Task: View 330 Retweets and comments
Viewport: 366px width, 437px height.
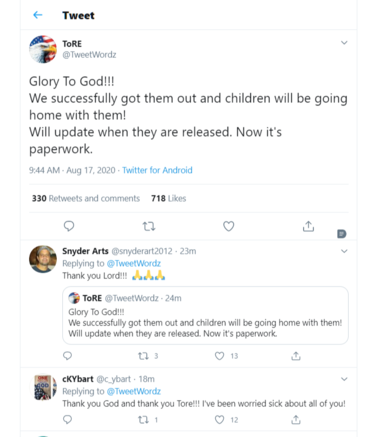Action: tap(86, 198)
